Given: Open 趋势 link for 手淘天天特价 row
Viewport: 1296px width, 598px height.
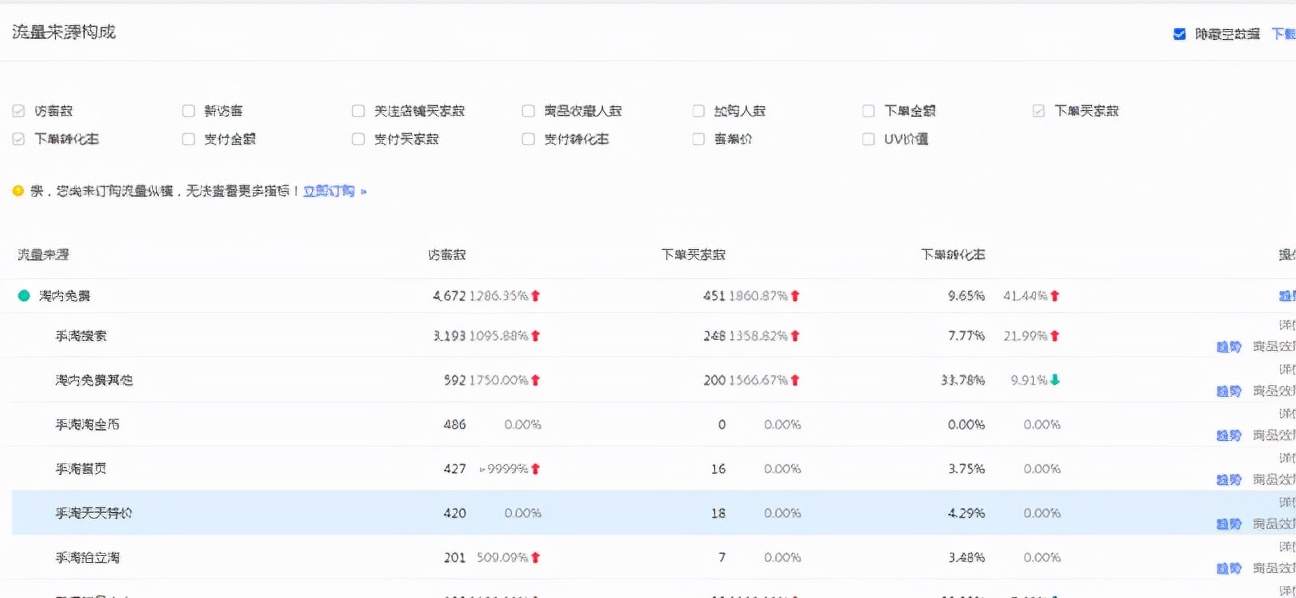Looking at the screenshot, I should click(x=1228, y=524).
